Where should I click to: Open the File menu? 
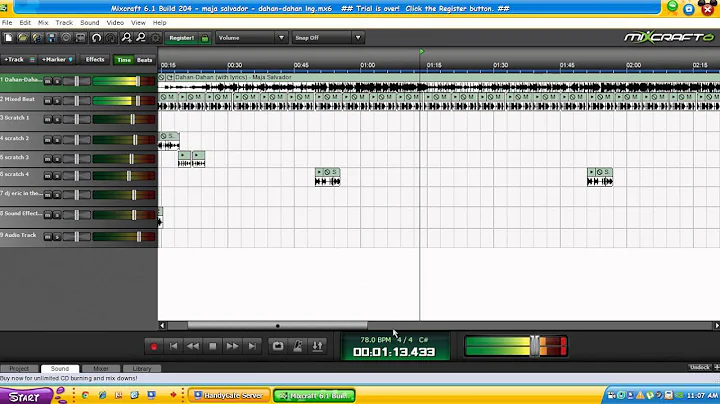point(7,22)
